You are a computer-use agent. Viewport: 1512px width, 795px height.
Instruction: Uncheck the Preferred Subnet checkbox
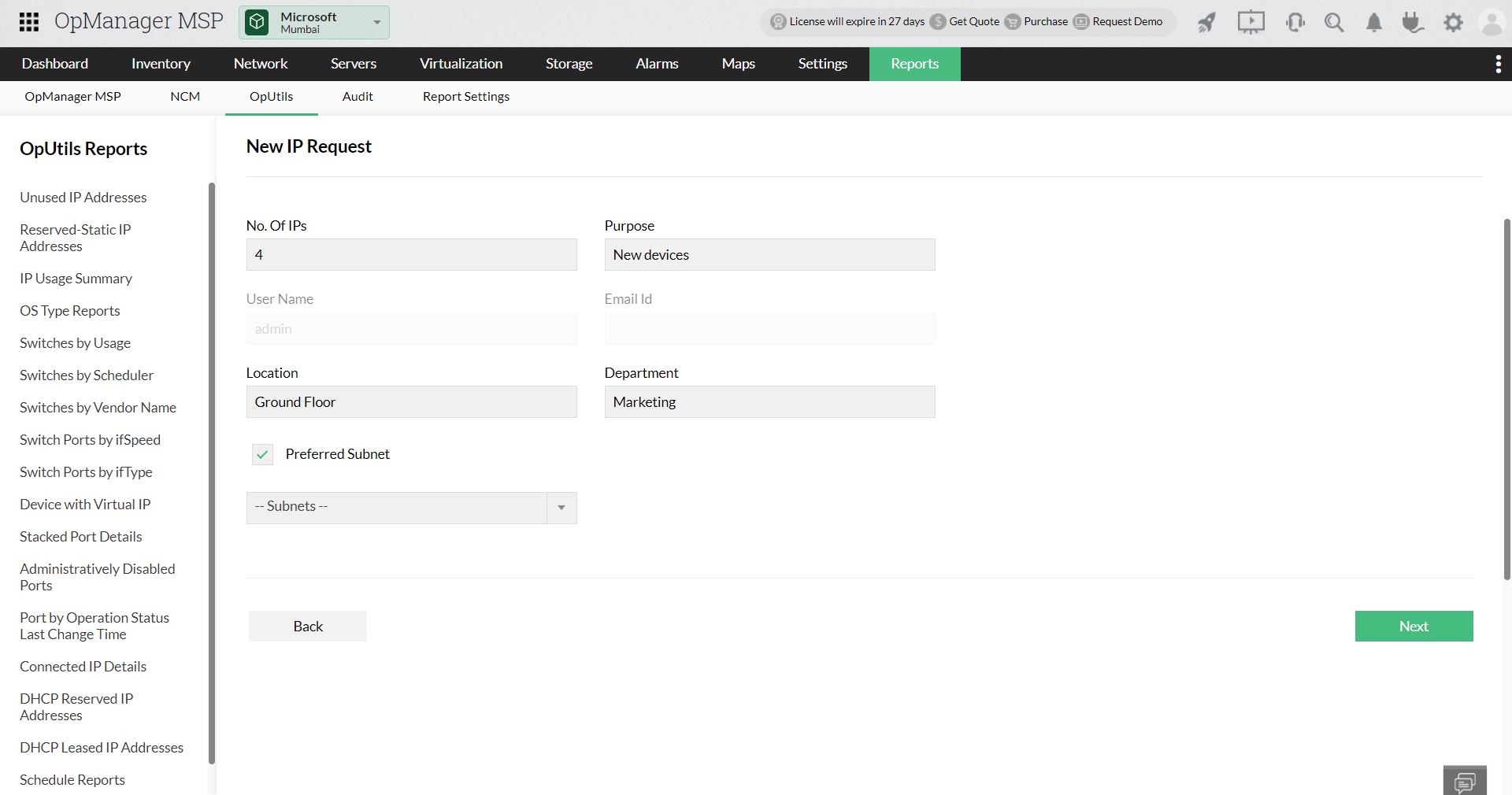tap(262, 455)
